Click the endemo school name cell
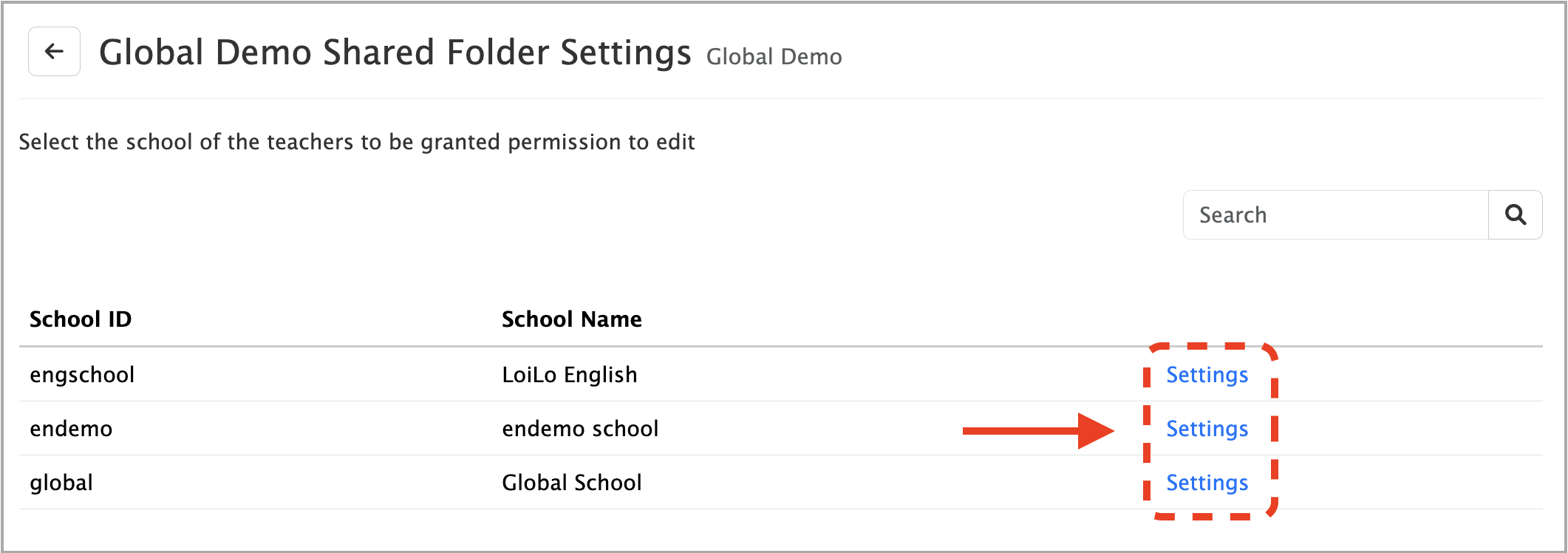The height and width of the screenshot is (553, 1568). (x=580, y=429)
